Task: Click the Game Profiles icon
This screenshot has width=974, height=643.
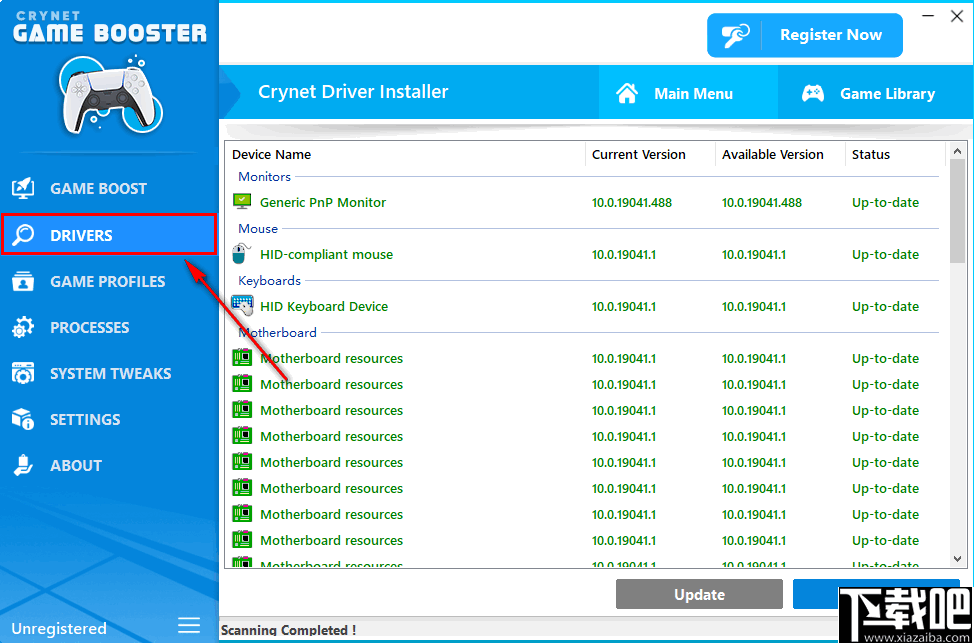Action: pos(23,281)
